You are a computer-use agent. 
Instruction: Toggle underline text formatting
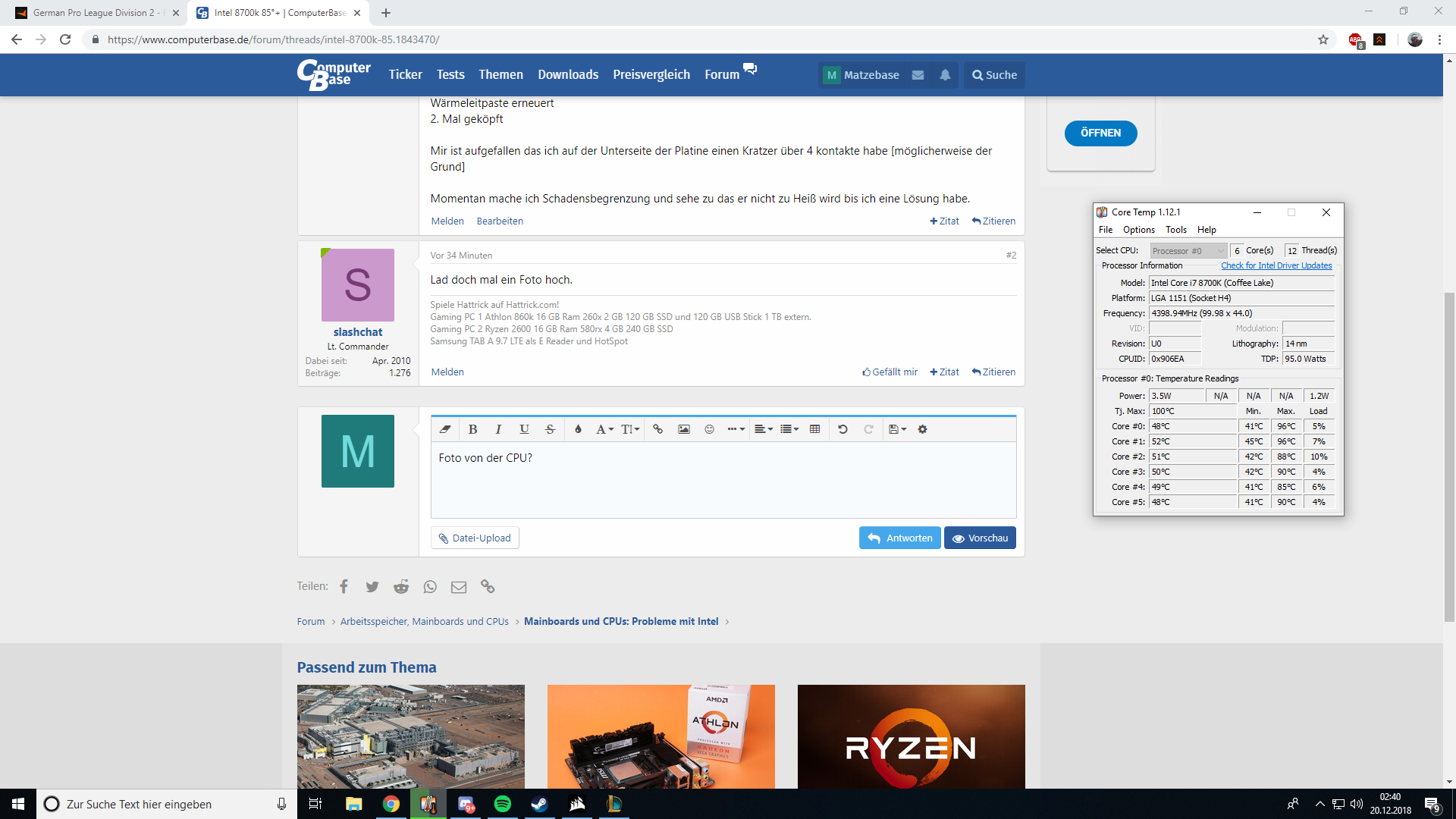coord(524,429)
